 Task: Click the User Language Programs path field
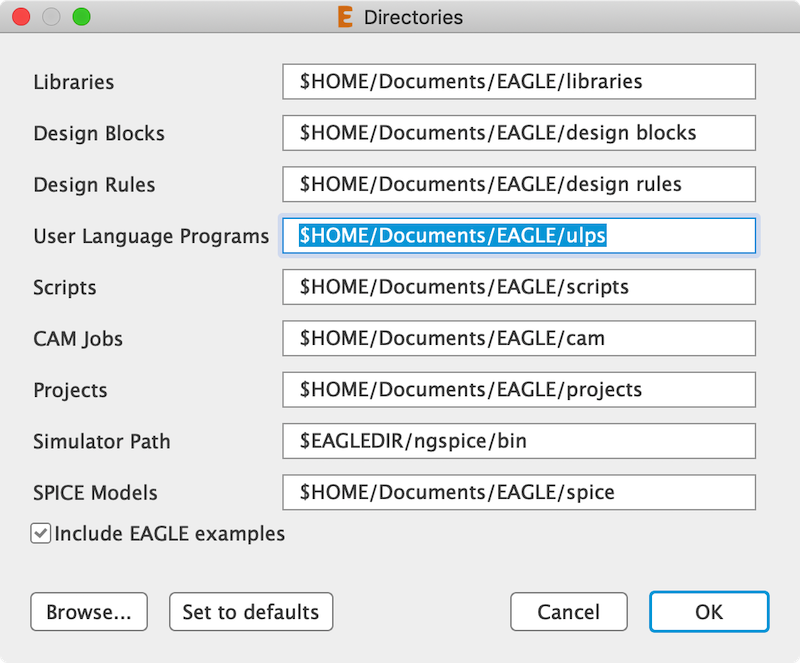519,235
